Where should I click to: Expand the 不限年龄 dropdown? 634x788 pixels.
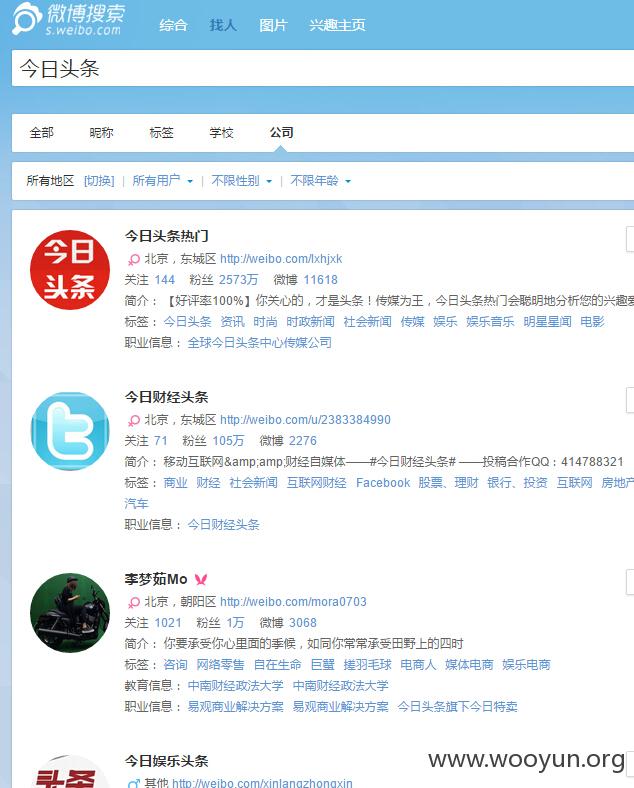[321, 180]
